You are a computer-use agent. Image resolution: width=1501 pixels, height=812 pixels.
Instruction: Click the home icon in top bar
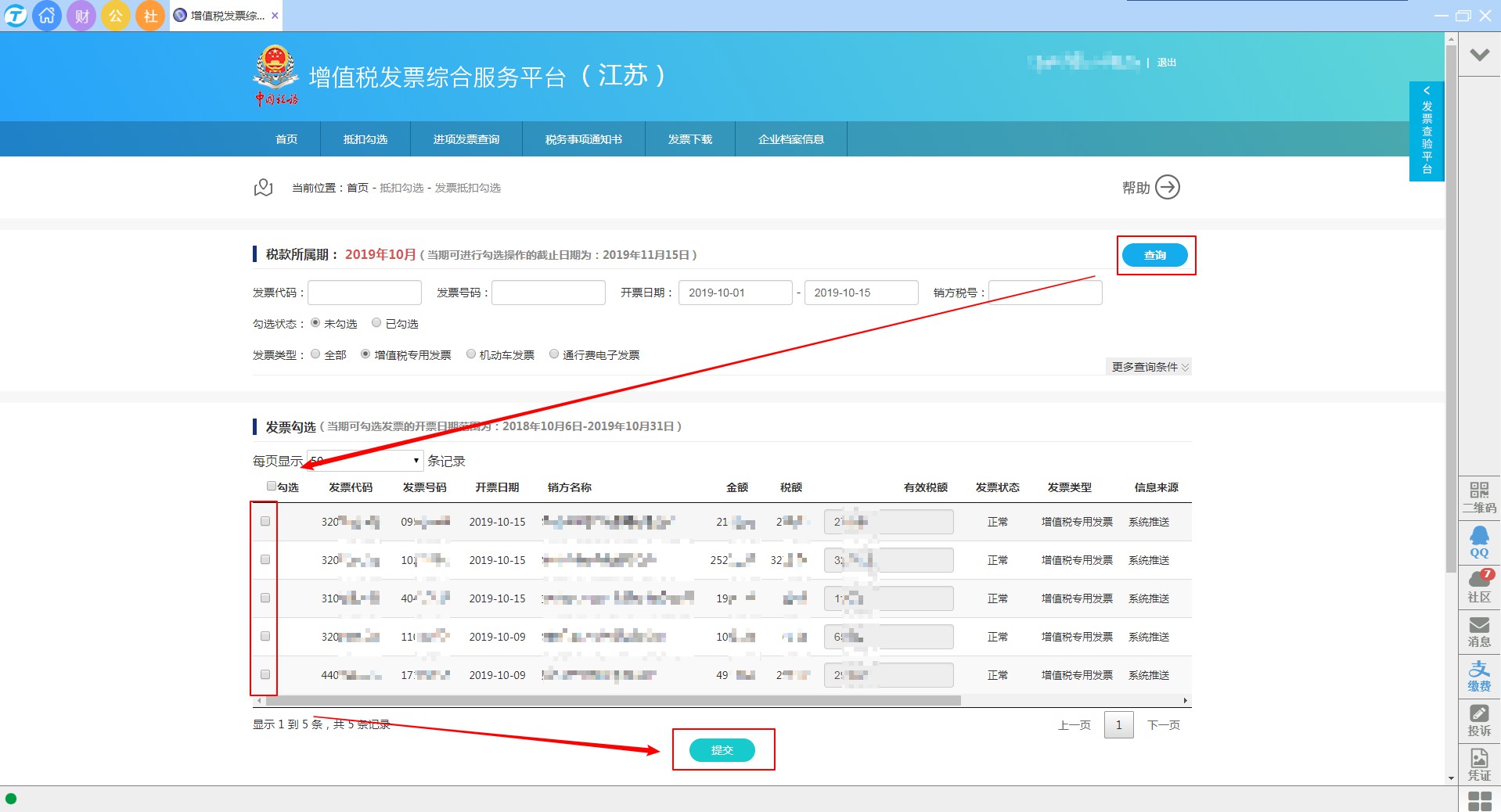click(x=47, y=16)
